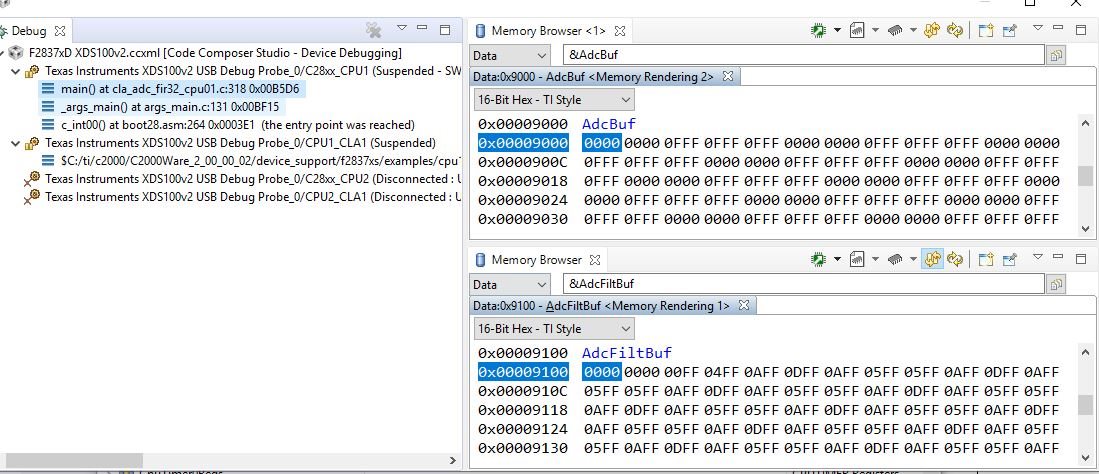Click Load Memory chip icon in lower Memory Browser
Viewport: 1099px width, 474px height.
point(894,259)
